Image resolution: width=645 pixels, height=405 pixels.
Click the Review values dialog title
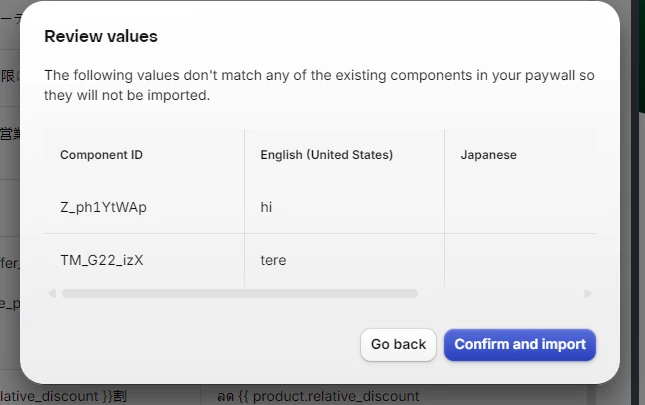(x=101, y=37)
